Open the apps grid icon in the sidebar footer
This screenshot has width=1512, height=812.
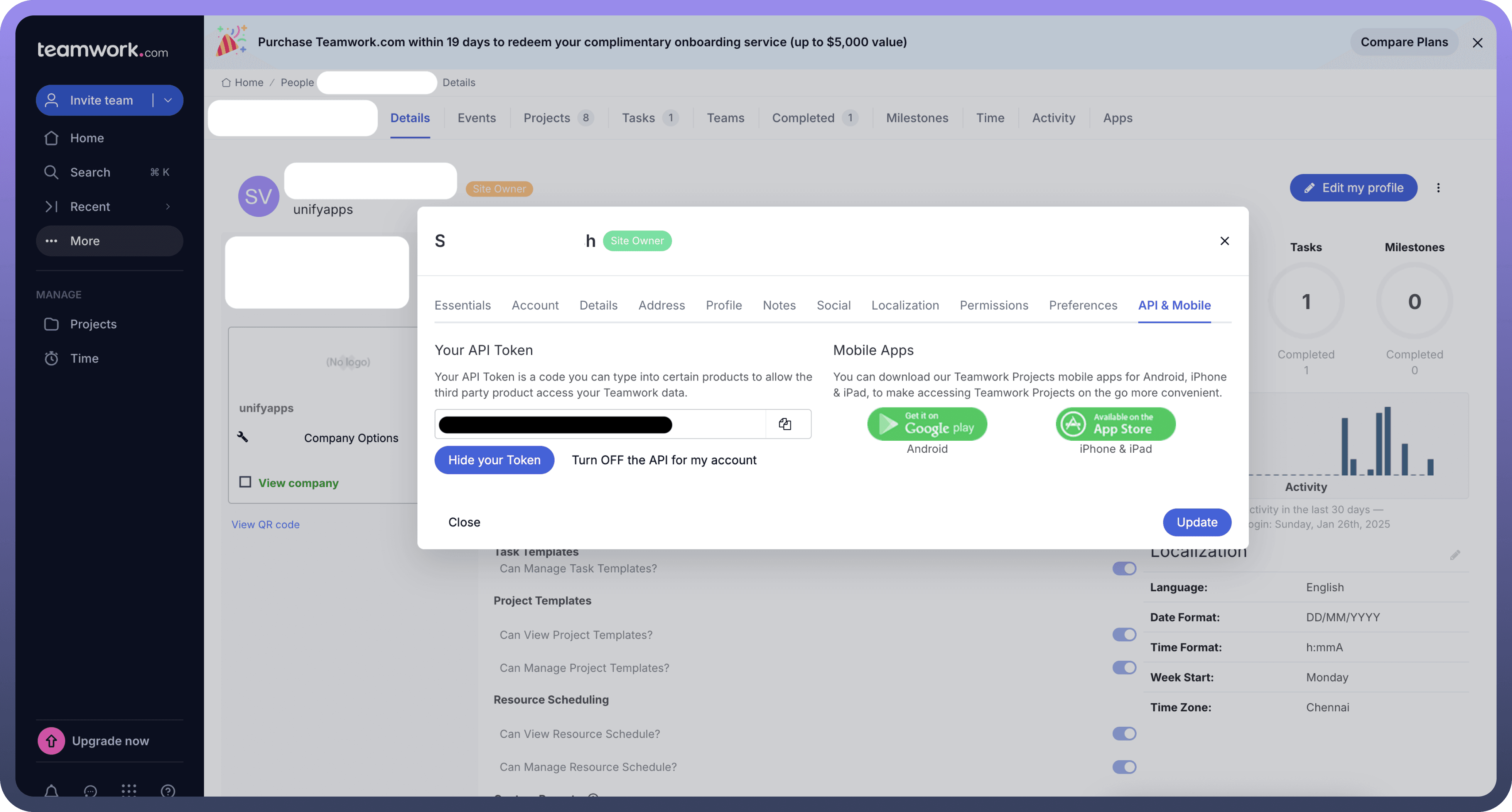tap(128, 790)
